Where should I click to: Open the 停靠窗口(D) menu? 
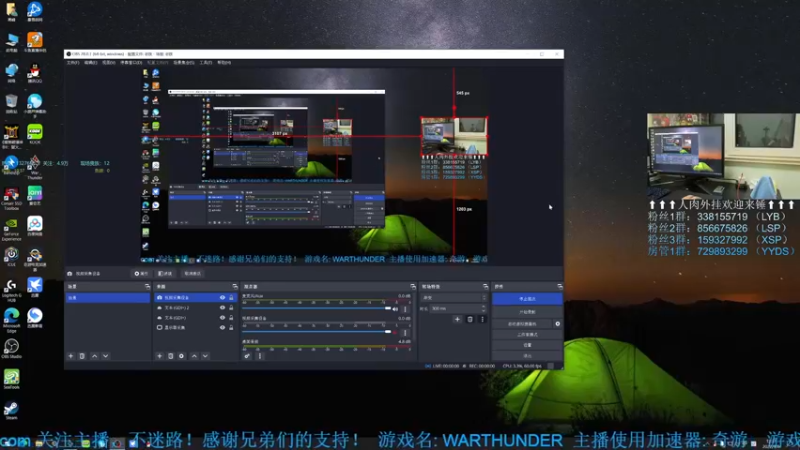click(131, 63)
